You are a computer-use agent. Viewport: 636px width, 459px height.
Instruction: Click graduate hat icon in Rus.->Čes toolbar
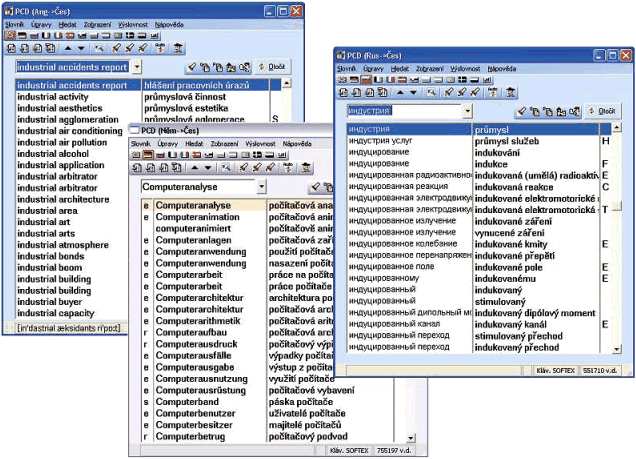point(511,92)
